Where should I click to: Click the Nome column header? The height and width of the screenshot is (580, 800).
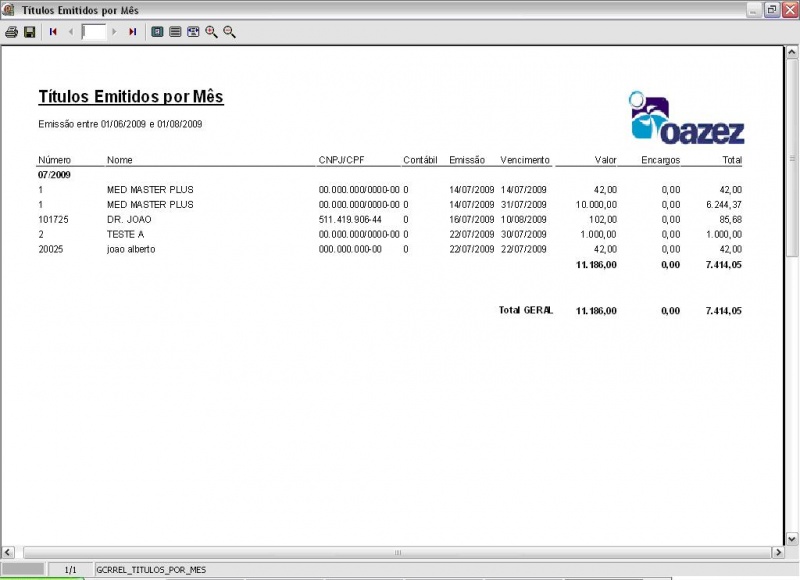tap(120, 160)
